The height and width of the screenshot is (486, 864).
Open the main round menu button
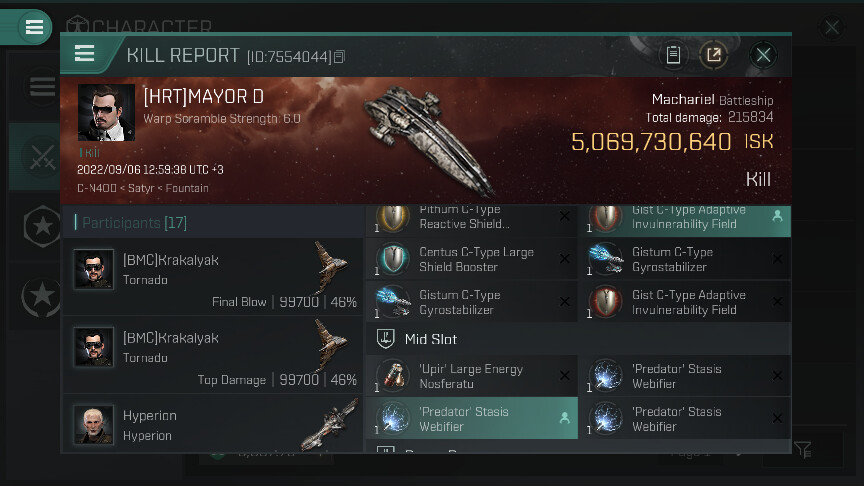[33, 26]
